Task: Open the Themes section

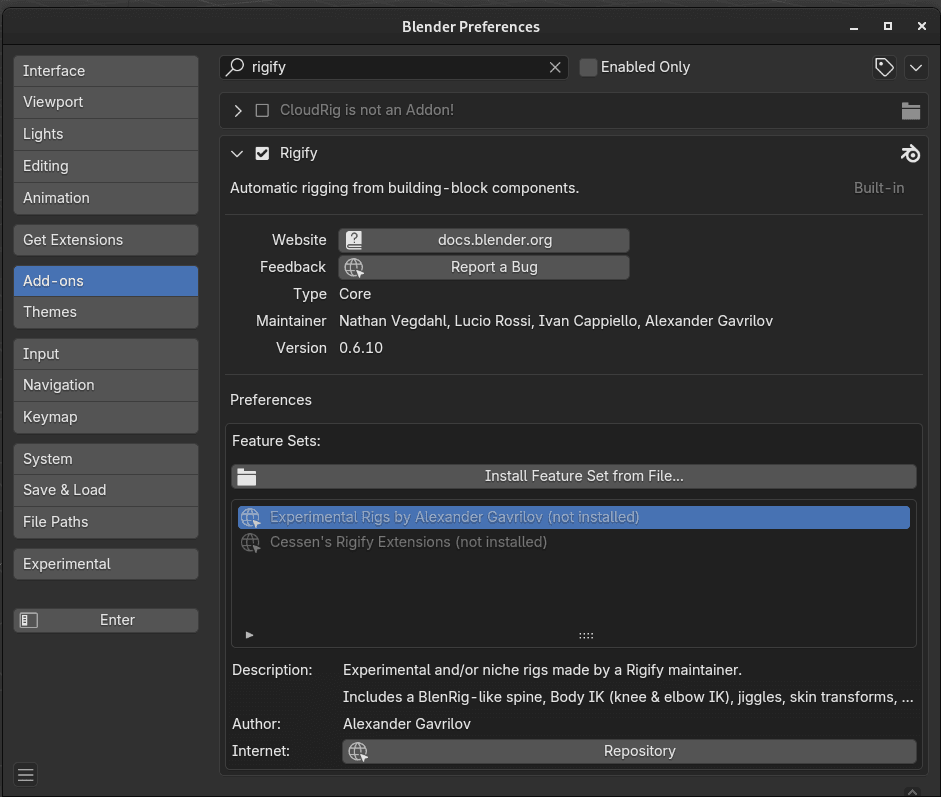Action: [106, 312]
